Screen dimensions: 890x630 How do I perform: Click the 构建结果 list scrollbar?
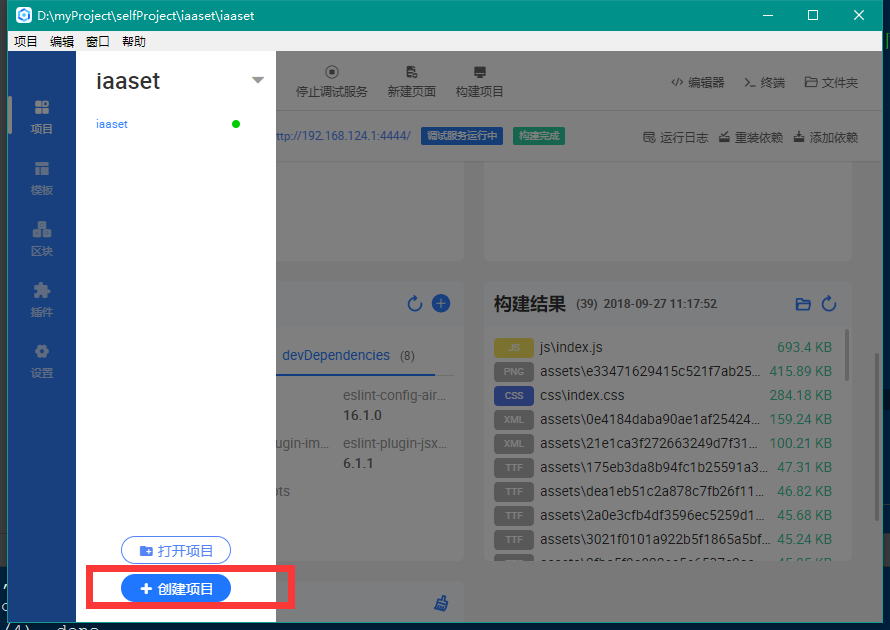847,355
